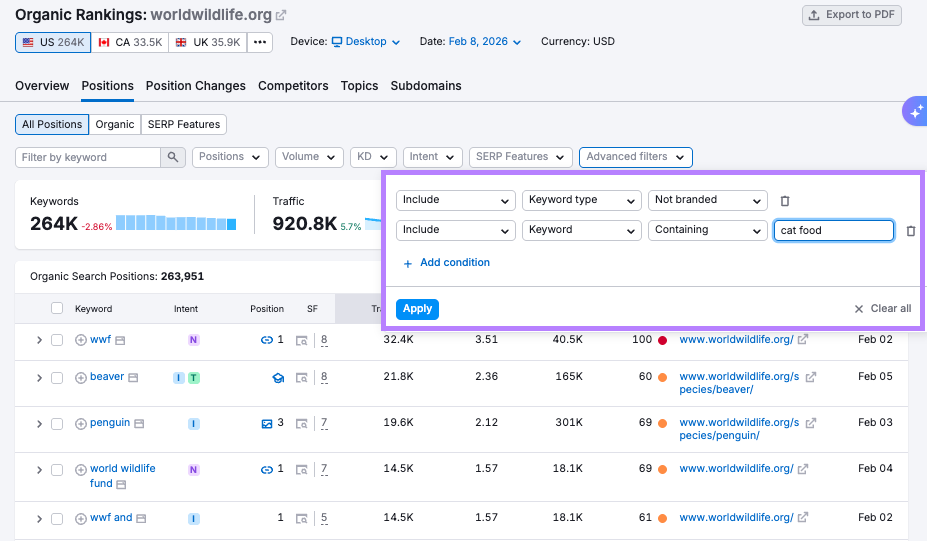Delete the 'Not branded' filter condition
This screenshot has height=541, width=927.
click(x=785, y=201)
